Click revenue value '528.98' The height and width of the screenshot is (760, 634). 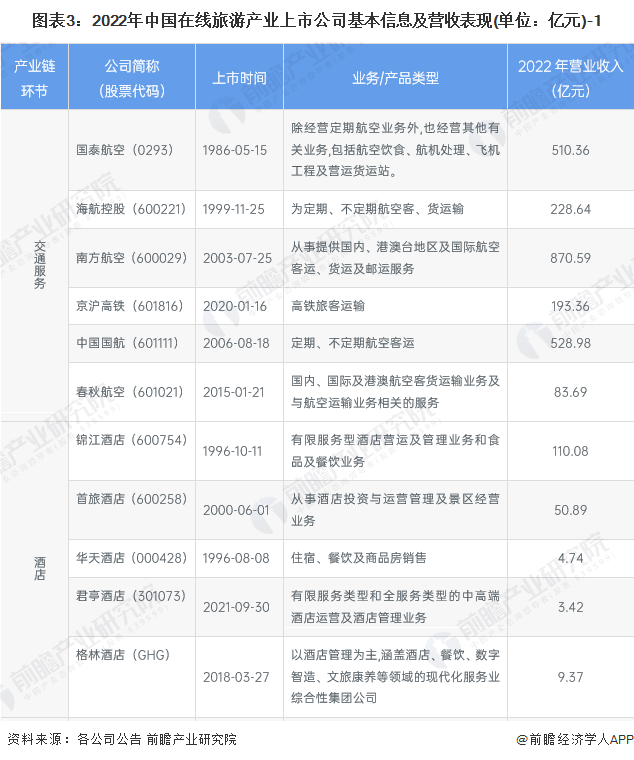click(571, 343)
